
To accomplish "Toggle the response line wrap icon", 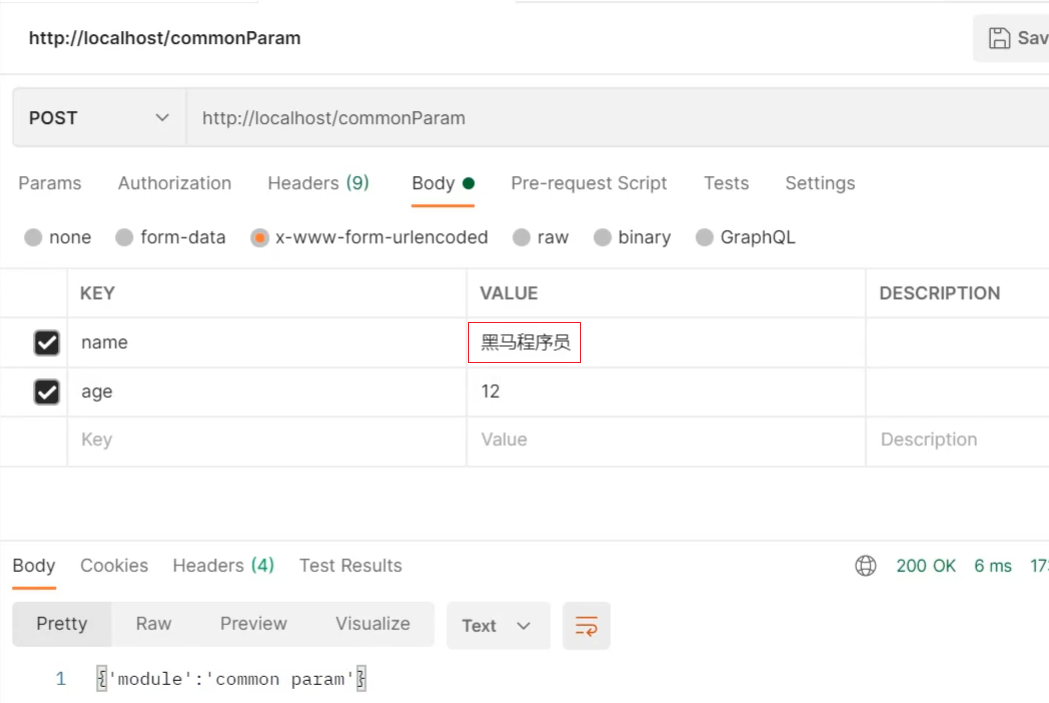I will click(x=586, y=626).
